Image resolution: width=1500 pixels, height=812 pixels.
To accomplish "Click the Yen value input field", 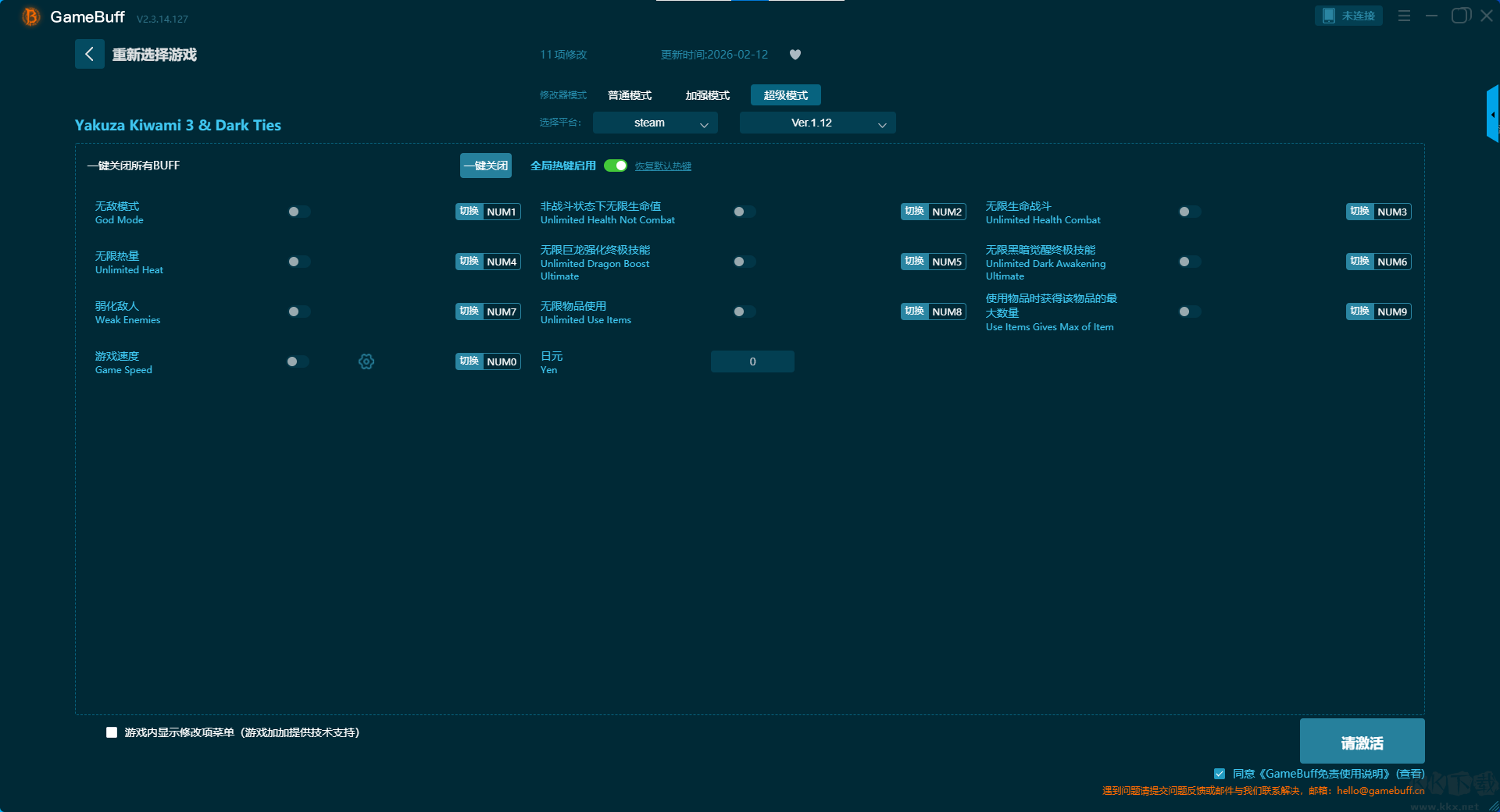I will coord(752,361).
